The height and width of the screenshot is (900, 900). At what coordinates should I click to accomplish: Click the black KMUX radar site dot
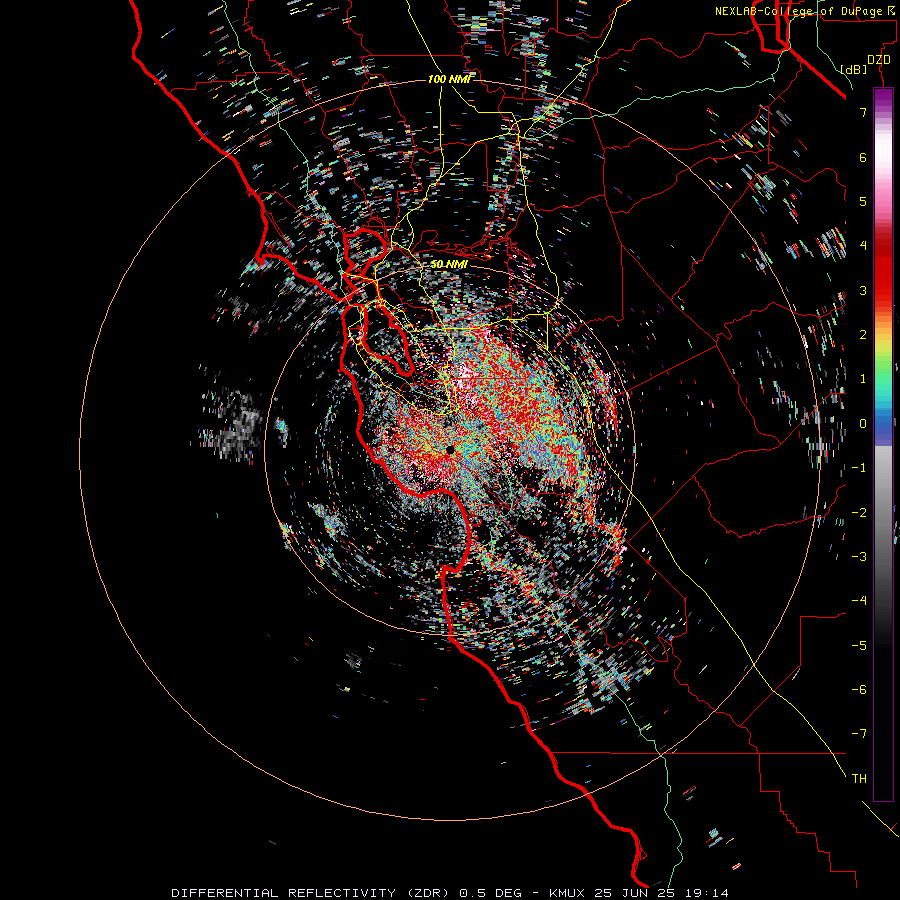click(450, 450)
